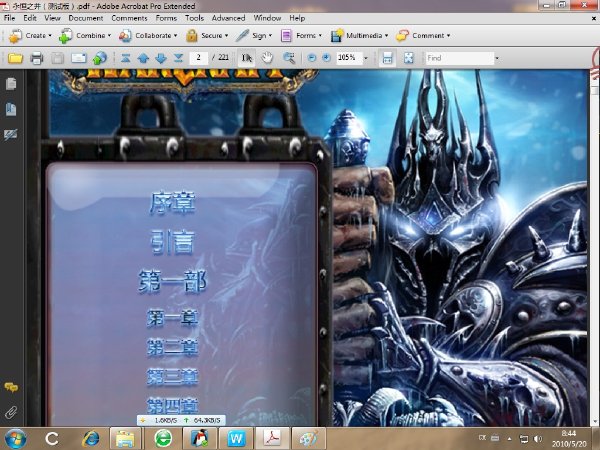This screenshot has height=450, width=600.
Task: Click the Zoom Out minus button
Action: 312,58
